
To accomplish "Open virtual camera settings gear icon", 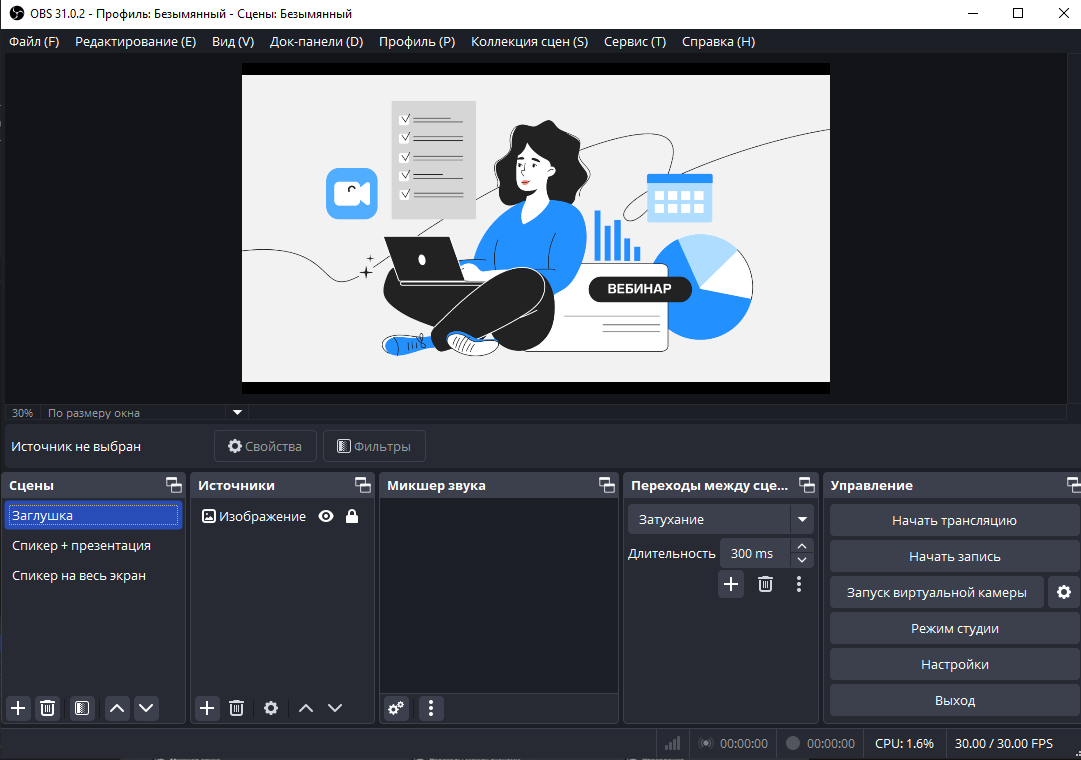I will click(1064, 592).
